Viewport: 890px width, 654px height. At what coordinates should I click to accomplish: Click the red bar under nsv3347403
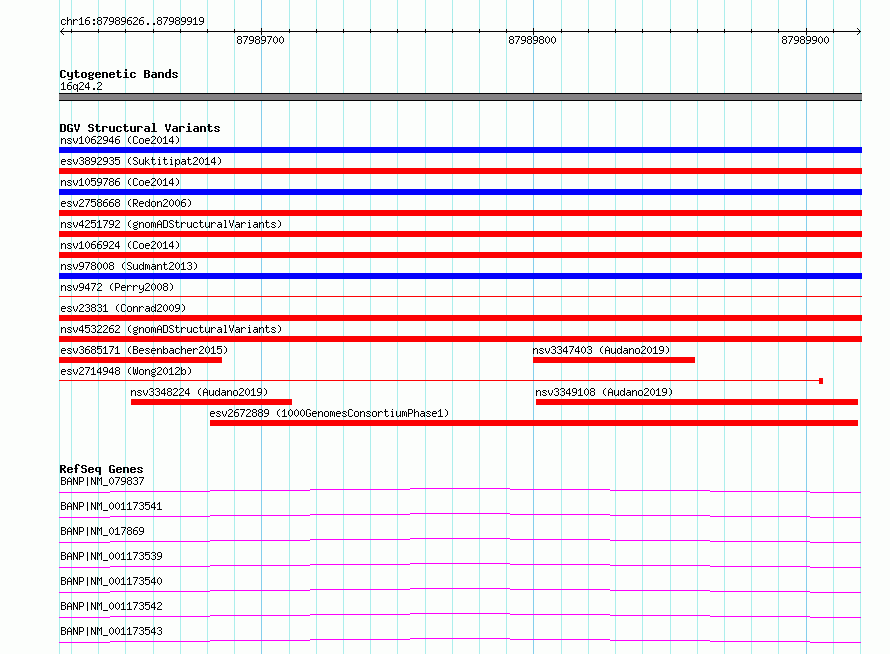pos(614,360)
